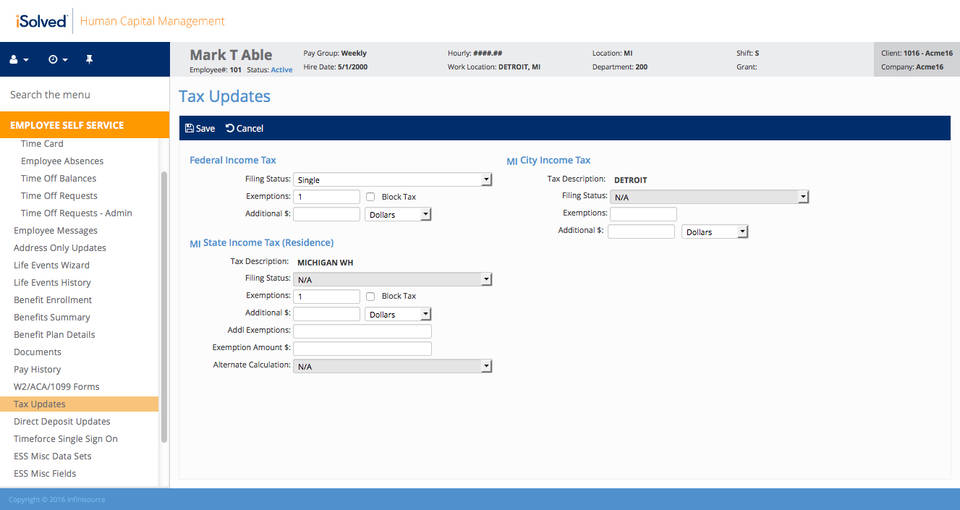Click the Cancel undo arrow icon
This screenshot has height=510, width=960.
pos(230,129)
